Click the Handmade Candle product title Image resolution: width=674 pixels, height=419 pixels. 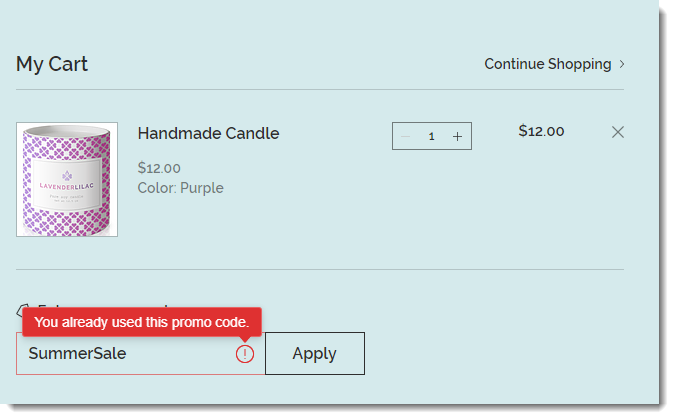[x=208, y=133]
